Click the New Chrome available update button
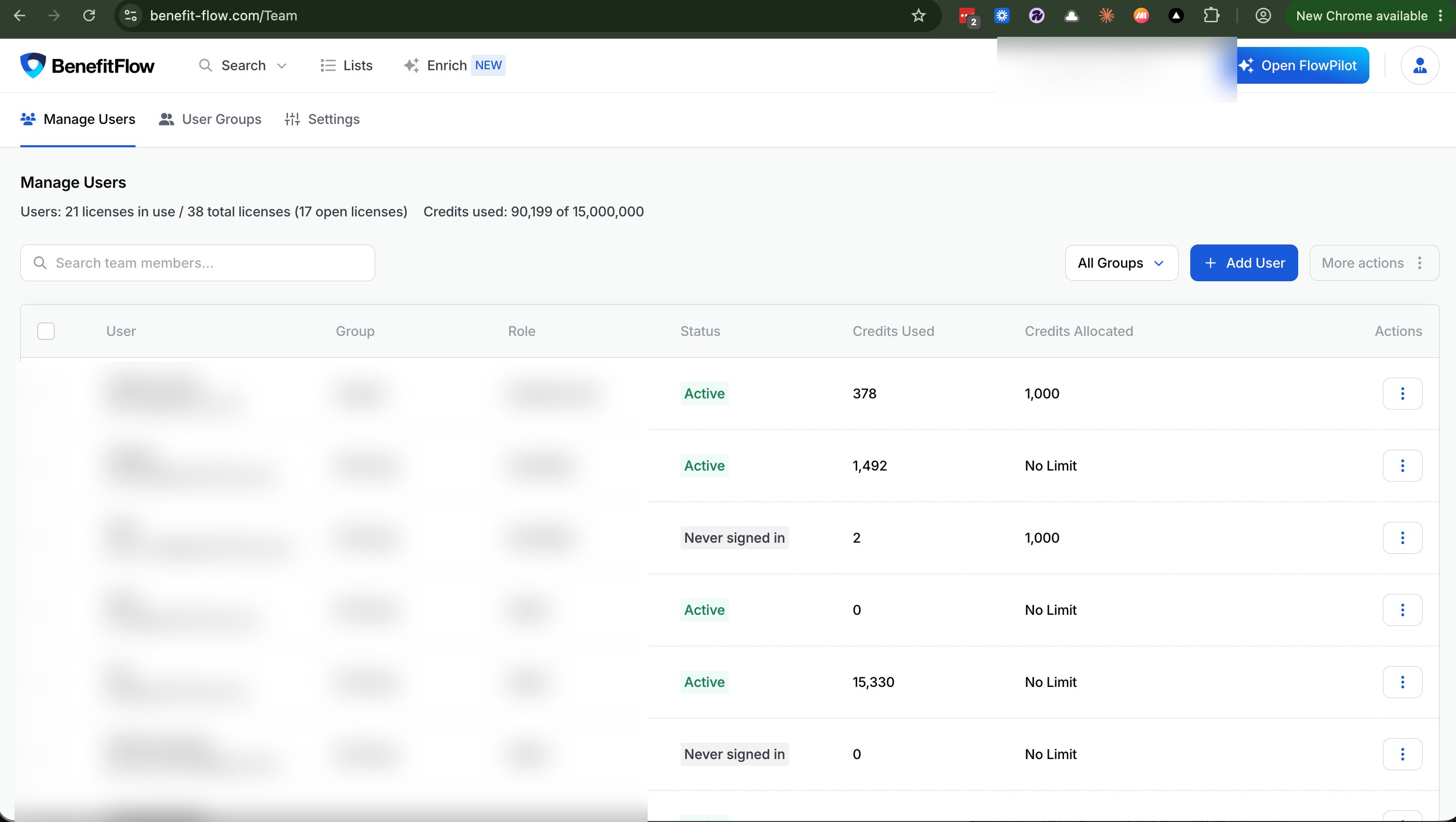The width and height of the screenshot is (1456, 822). (x=1369, y=16)
